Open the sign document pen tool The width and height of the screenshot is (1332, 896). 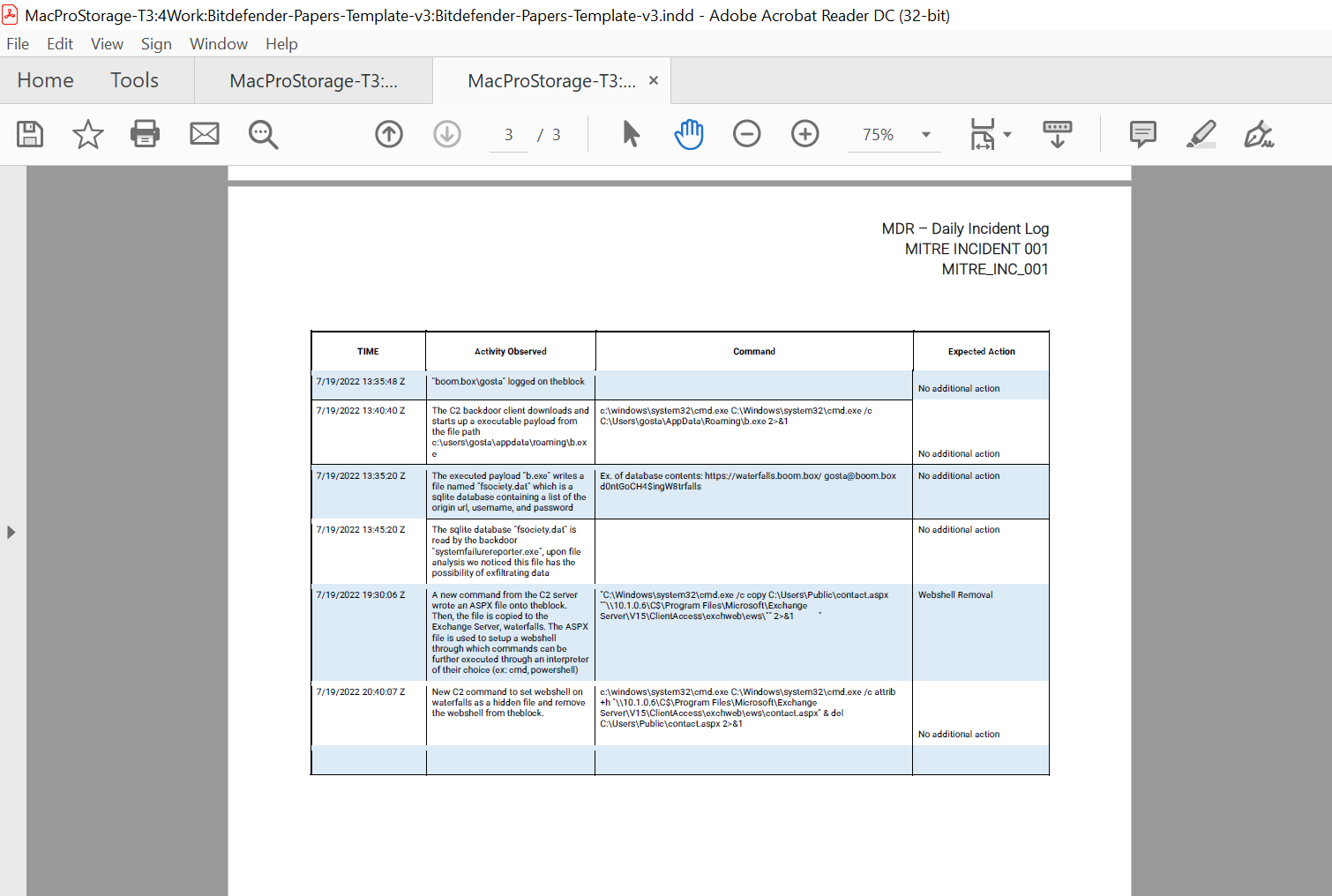(x=1259, y=134)
